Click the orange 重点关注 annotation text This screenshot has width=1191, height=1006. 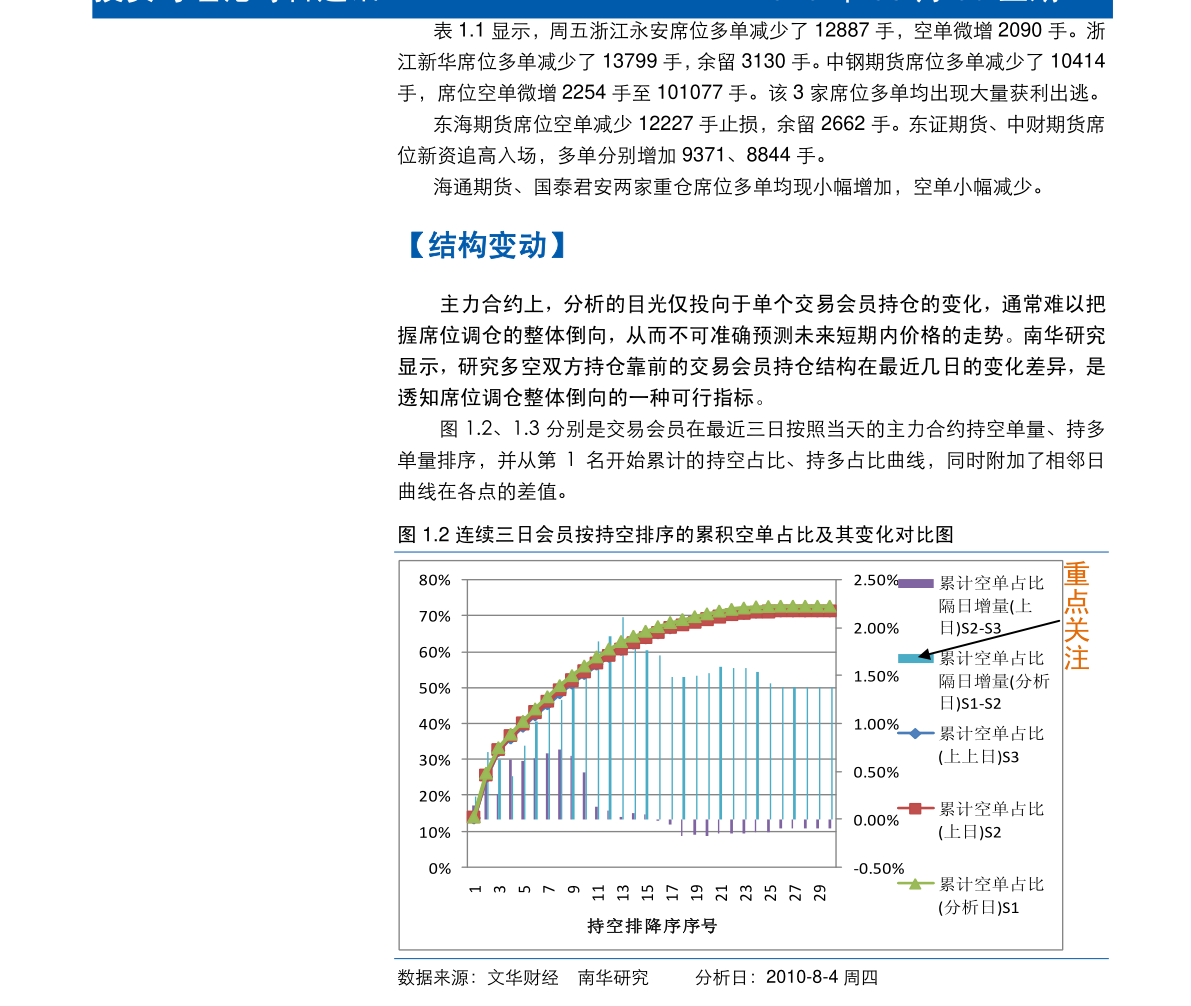(1075, 615)
